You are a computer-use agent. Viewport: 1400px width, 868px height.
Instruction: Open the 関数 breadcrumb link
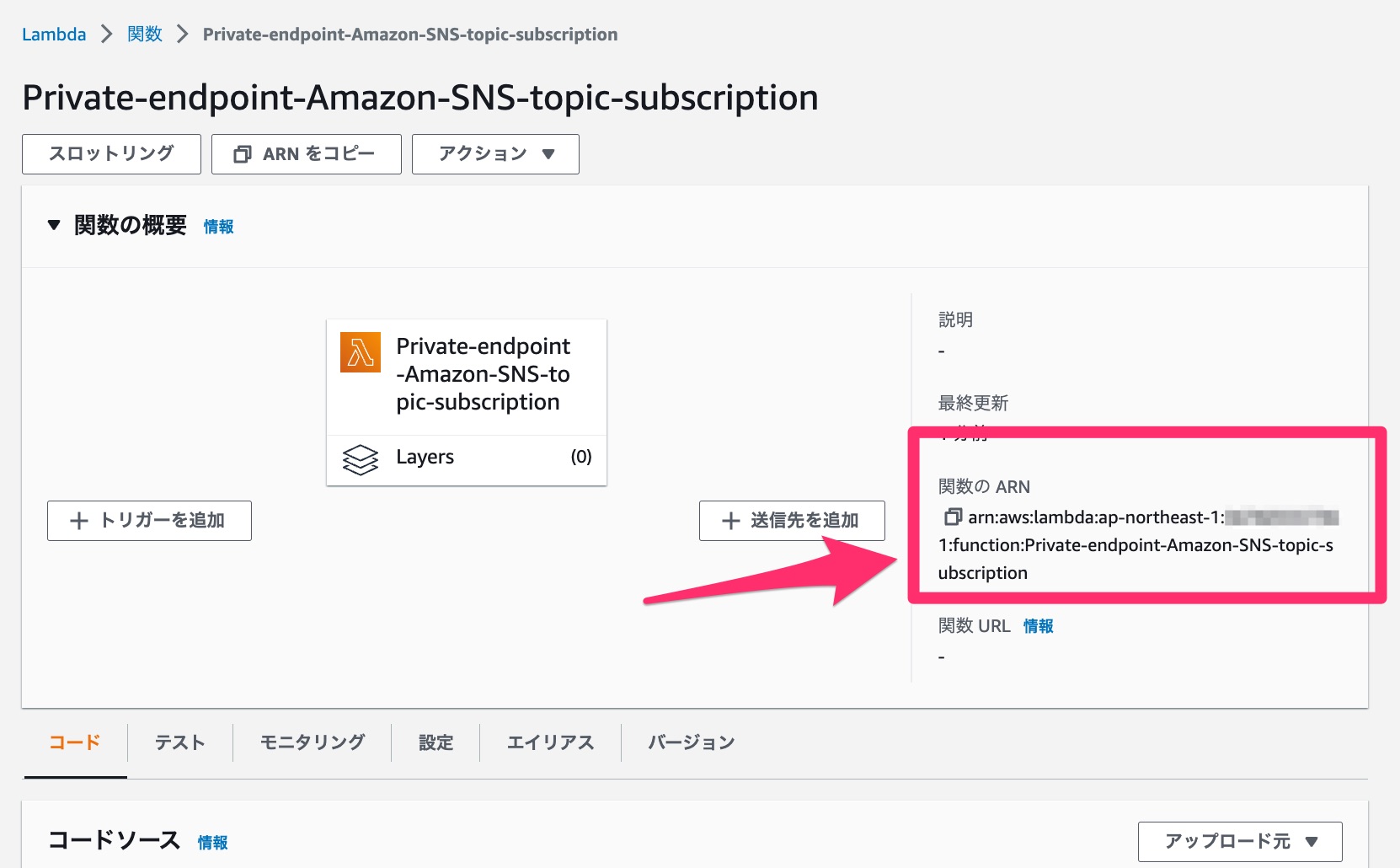click(143, 34)
